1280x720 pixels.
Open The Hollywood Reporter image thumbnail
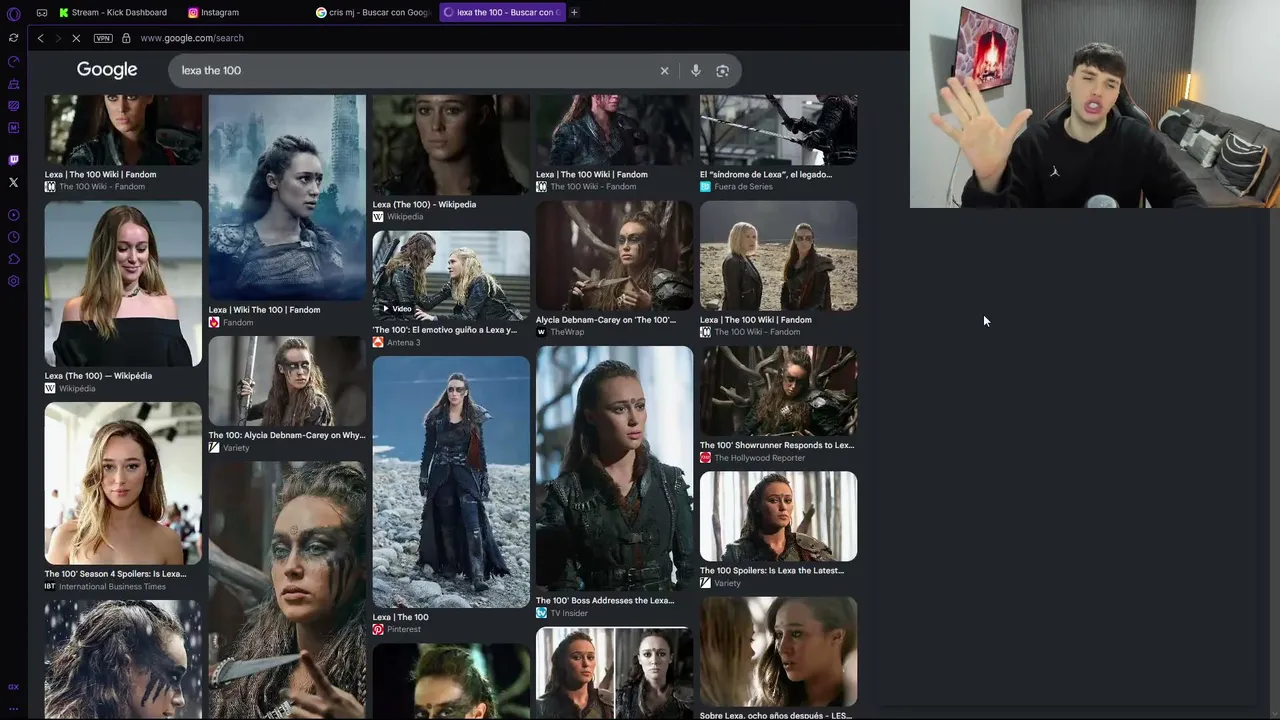(778, 391)
